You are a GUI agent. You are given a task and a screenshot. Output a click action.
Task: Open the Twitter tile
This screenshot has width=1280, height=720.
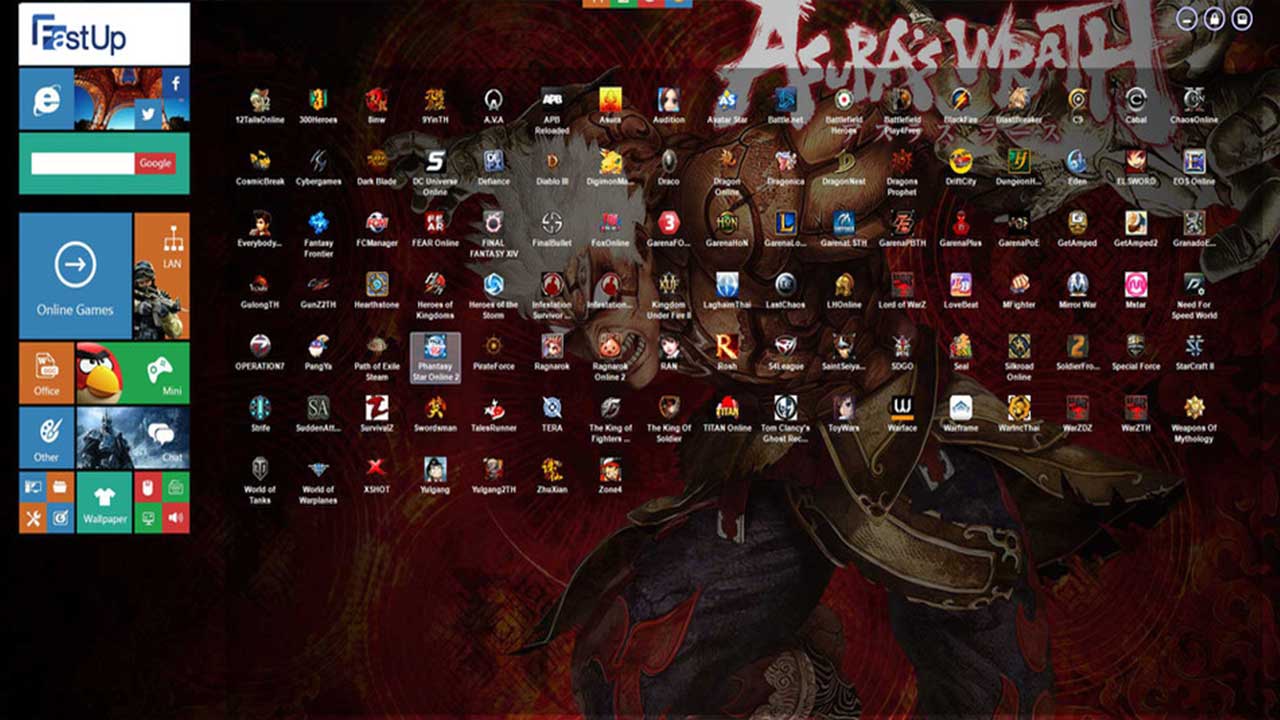[148, 115]
